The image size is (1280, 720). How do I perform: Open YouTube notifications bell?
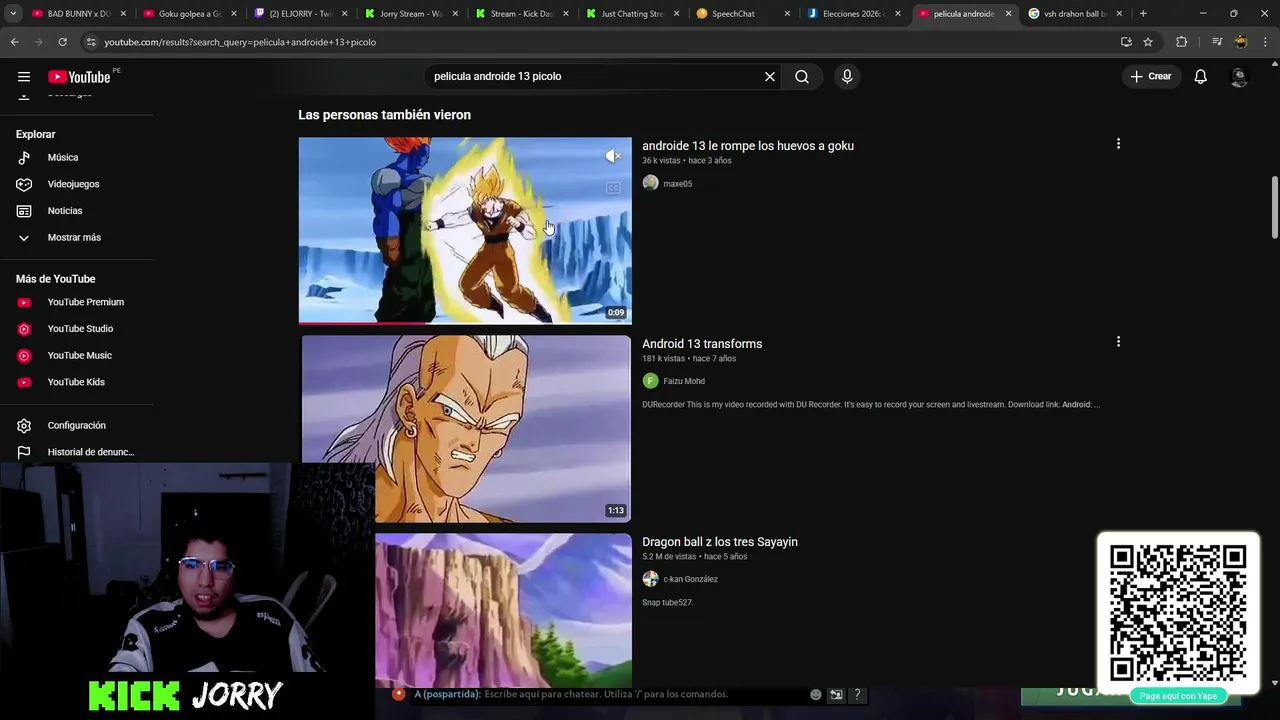pyautogui.click(x=1200, y=76)
